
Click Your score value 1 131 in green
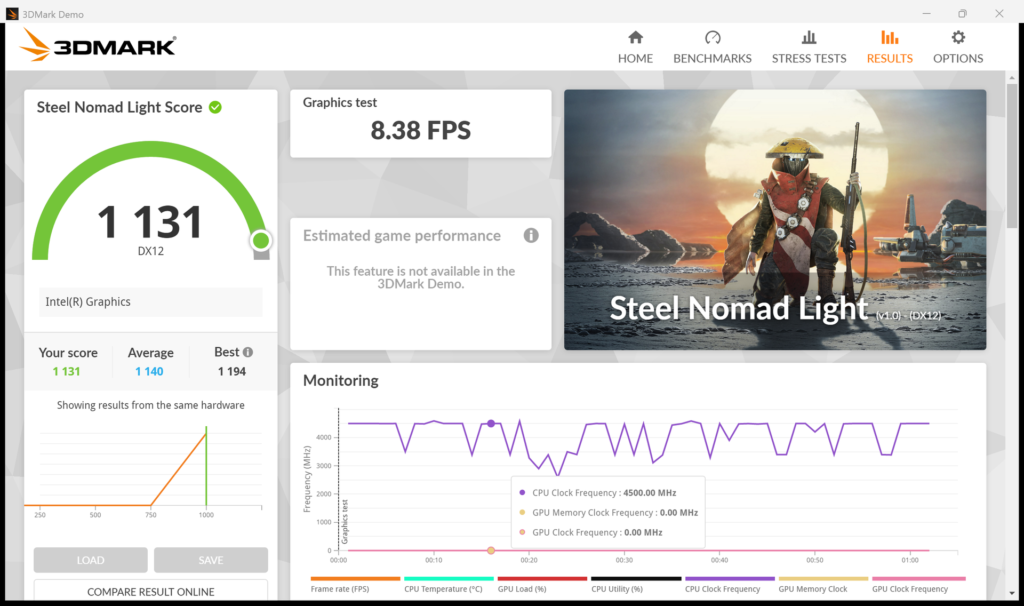(x=67, y=371)
